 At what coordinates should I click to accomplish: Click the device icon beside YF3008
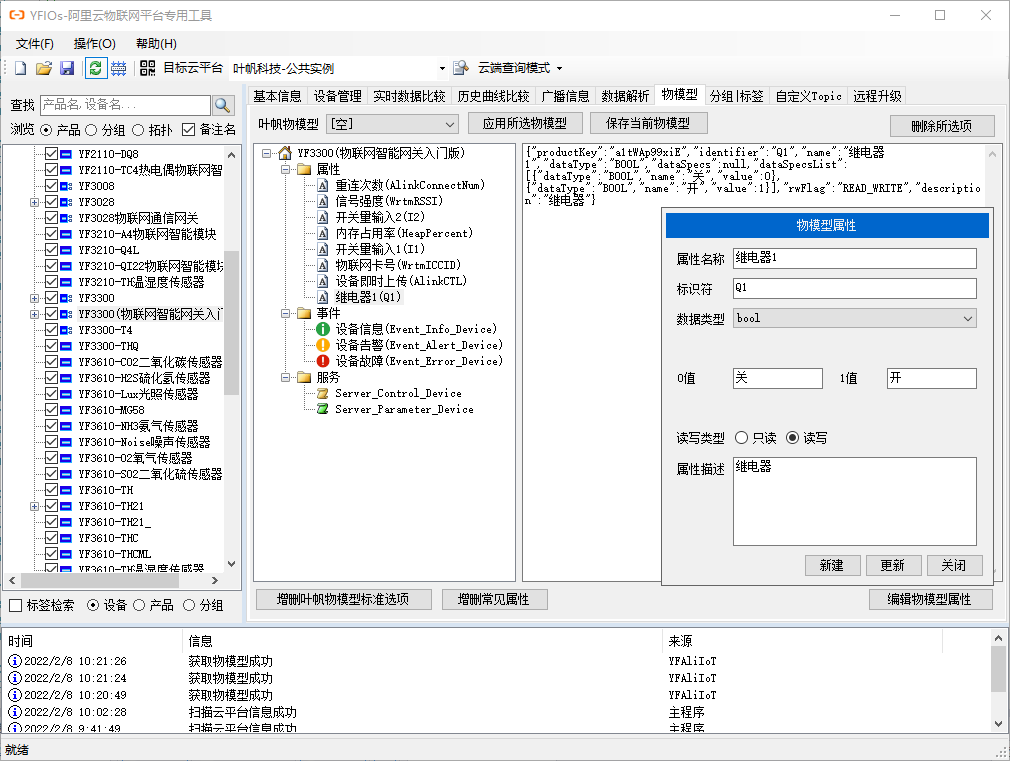66,186
